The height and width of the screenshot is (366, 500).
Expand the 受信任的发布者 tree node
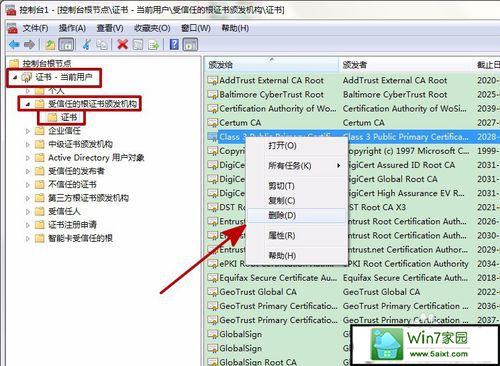coord(28,171)
